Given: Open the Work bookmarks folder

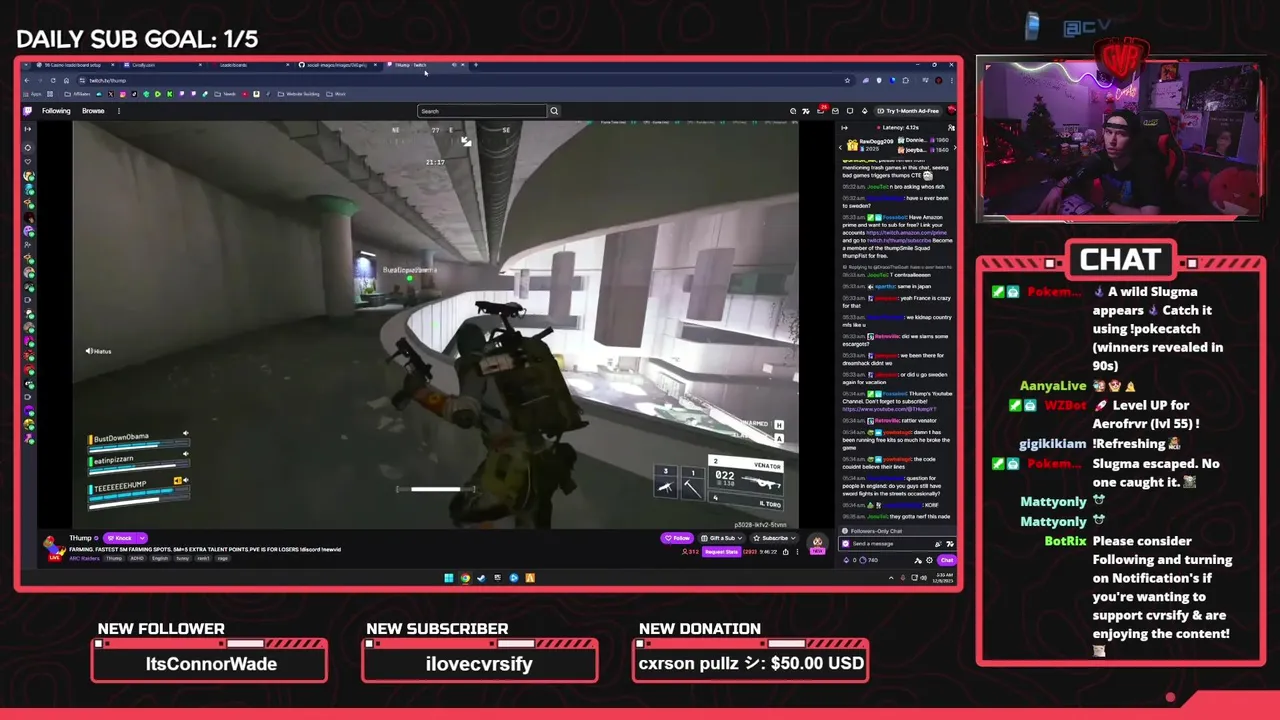Looking at the screenshot, I should 336,94.
